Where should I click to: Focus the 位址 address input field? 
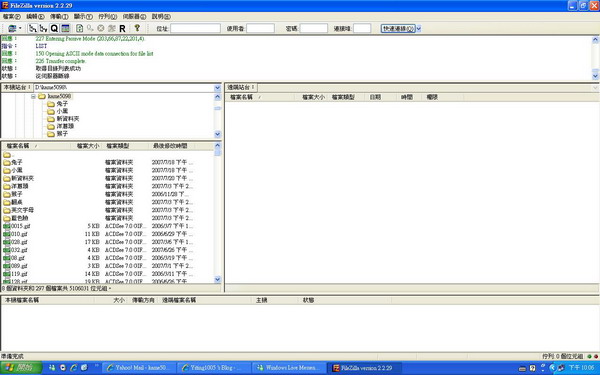pyautogui.click(x=196, y=28)
